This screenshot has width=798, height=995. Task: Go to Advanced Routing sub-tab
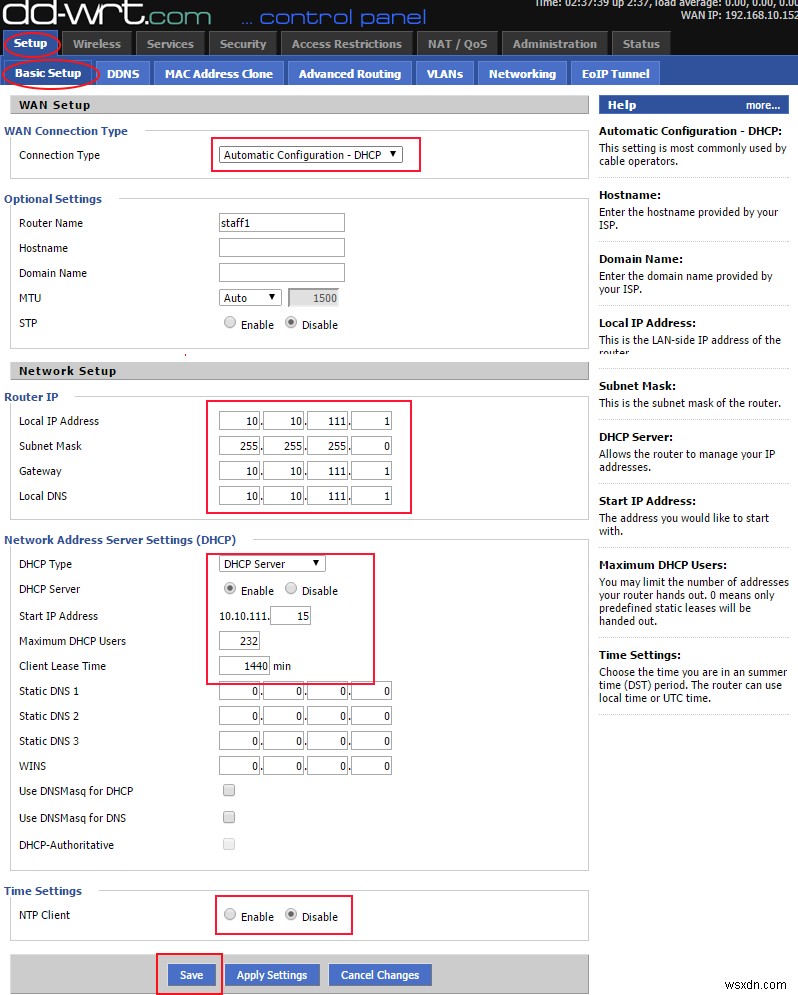point(350,74)
